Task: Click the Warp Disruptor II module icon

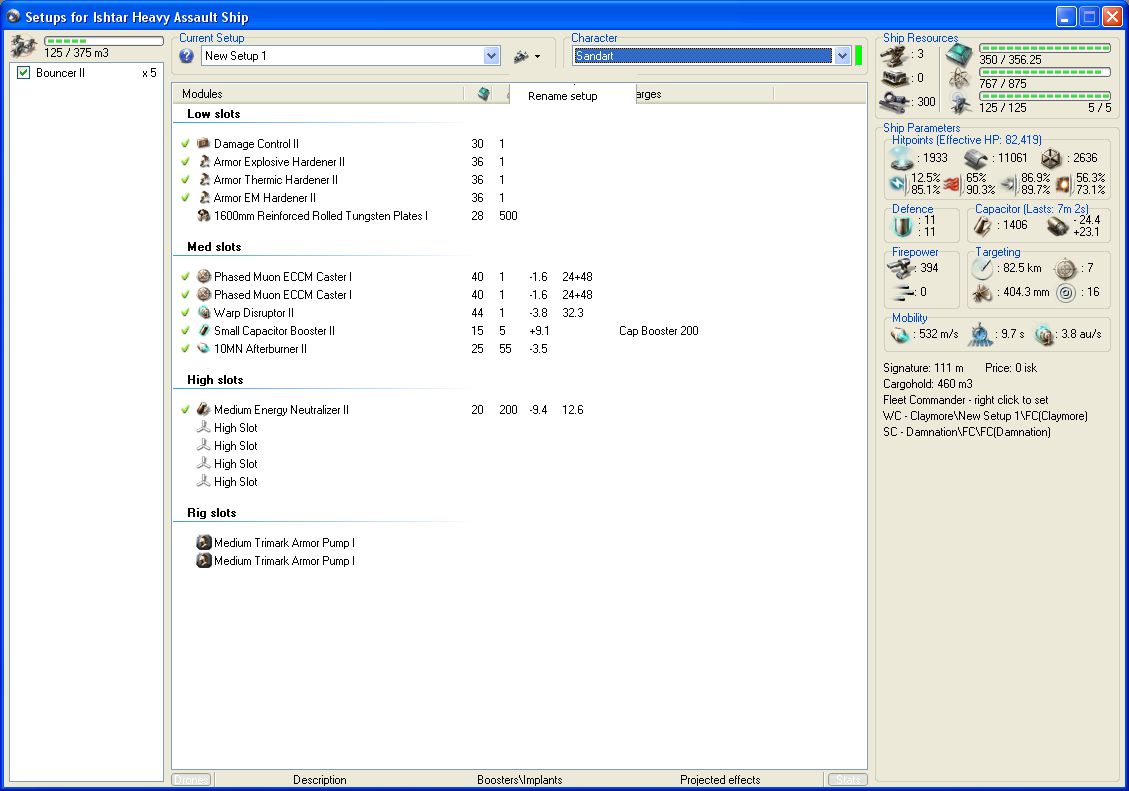Action: pyautogui.click(x=204, y=312)
